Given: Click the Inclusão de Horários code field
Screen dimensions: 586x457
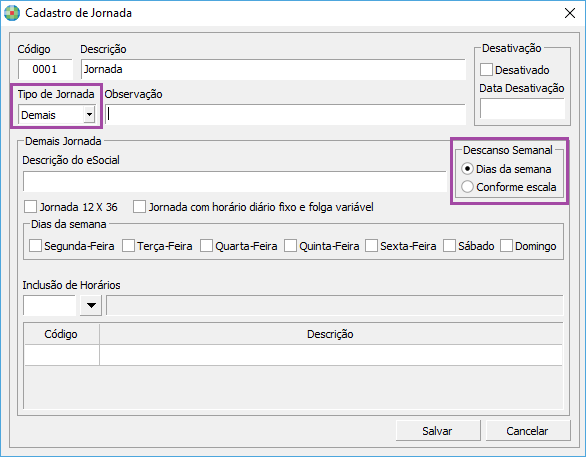Looking at the screenshot, I should point(49,305).
